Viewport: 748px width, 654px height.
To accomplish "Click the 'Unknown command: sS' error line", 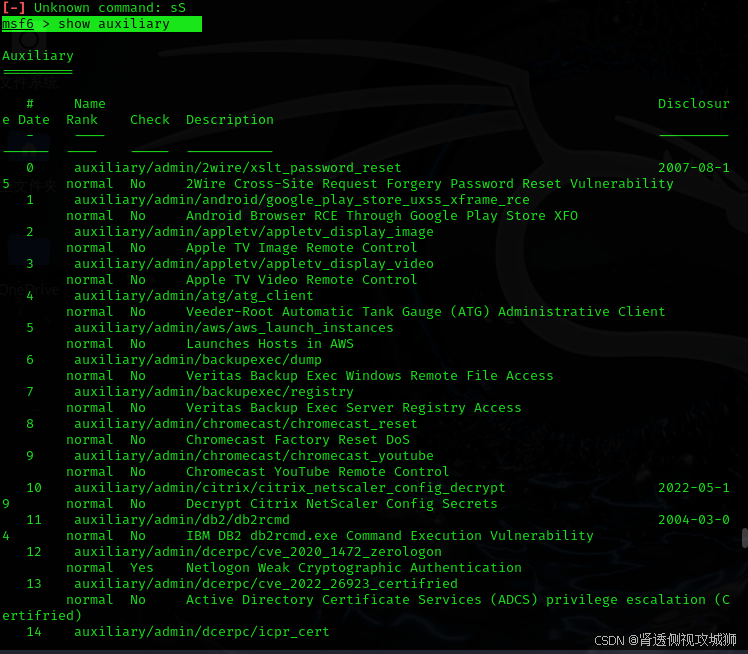I will [x=94, y=8].
